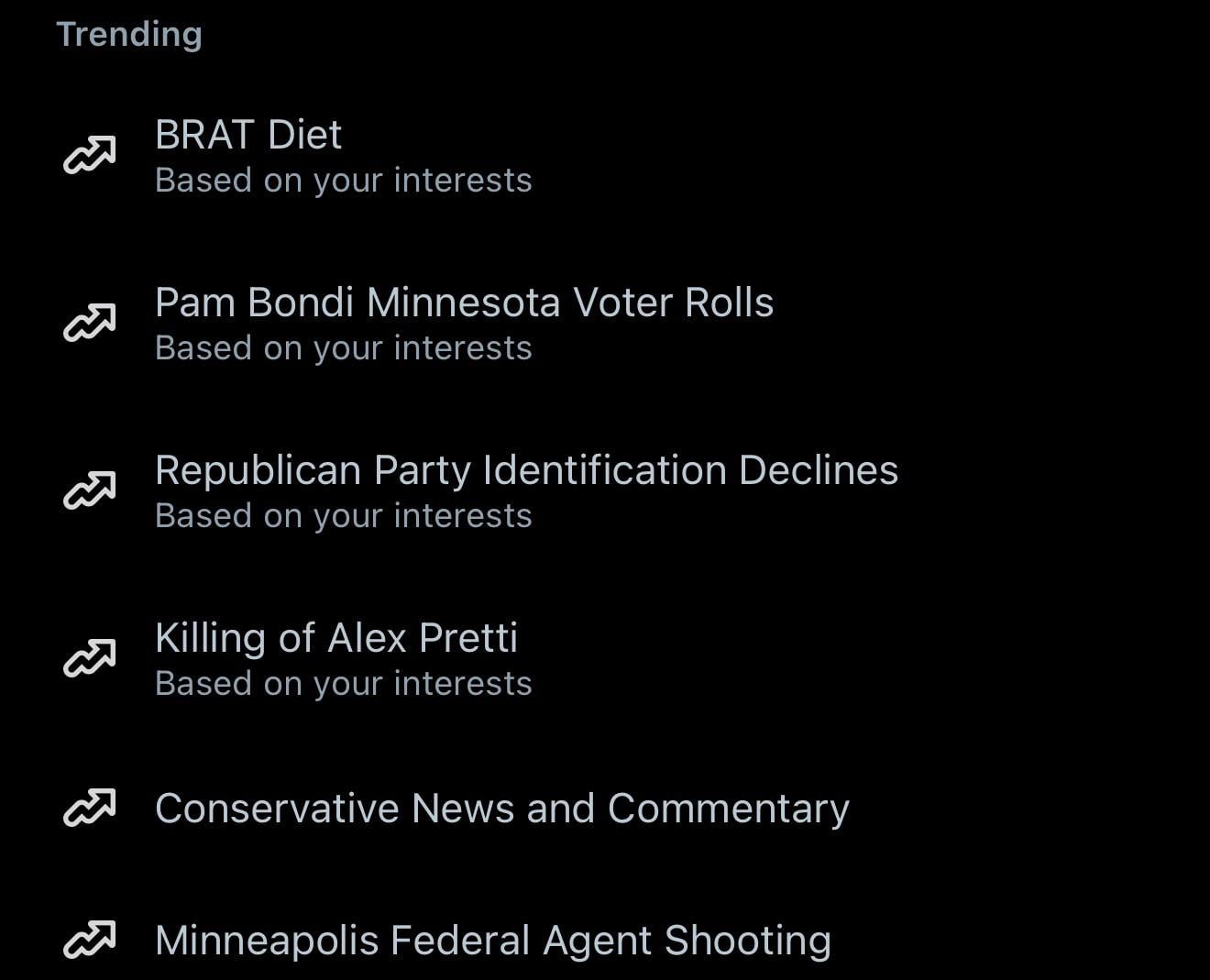The height and width of the screenshot is (980, 1210).
Task: Tap the word "Commentary" in Conservative News topic
Action: click(728, 809)
